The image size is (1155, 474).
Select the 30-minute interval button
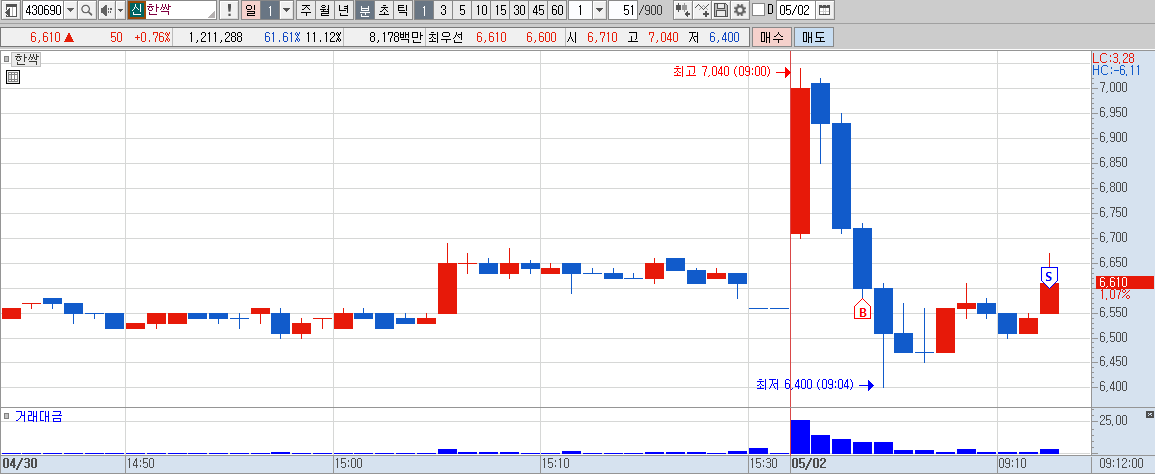click(519, 10)
